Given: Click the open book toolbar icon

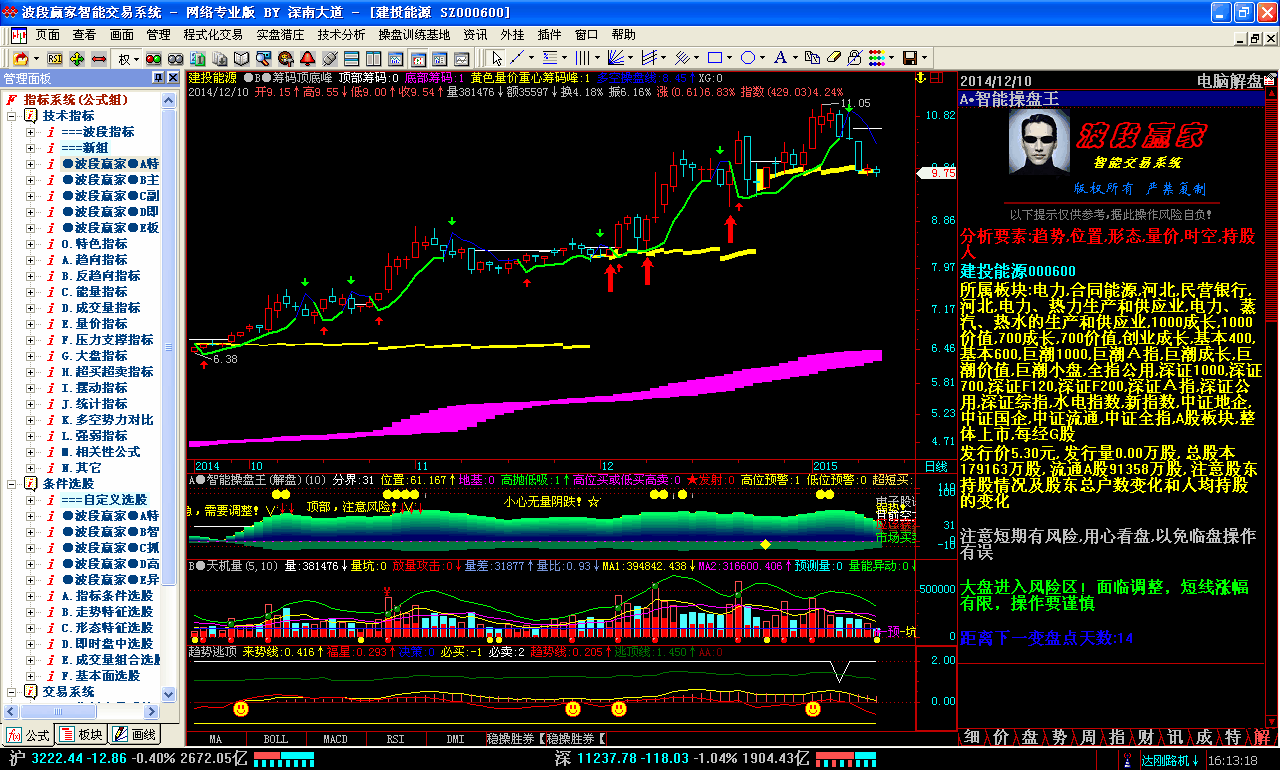Looking at the screenshot, I should pos(241,58).
